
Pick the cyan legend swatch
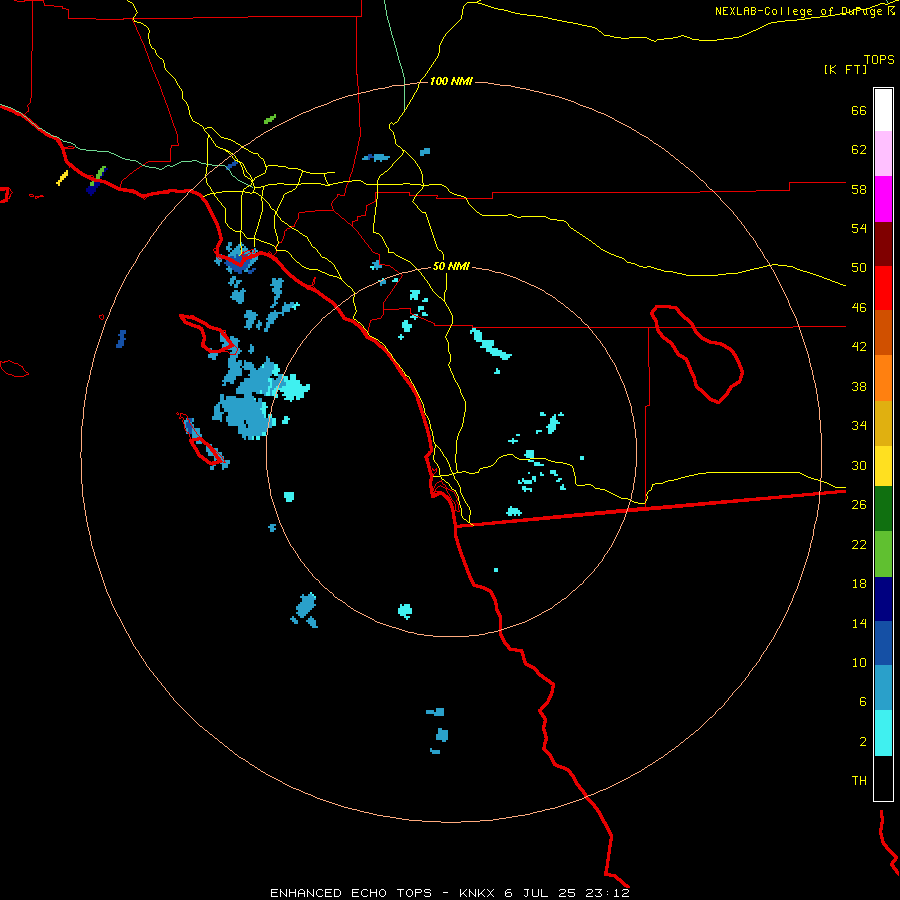tap(883, 733)
